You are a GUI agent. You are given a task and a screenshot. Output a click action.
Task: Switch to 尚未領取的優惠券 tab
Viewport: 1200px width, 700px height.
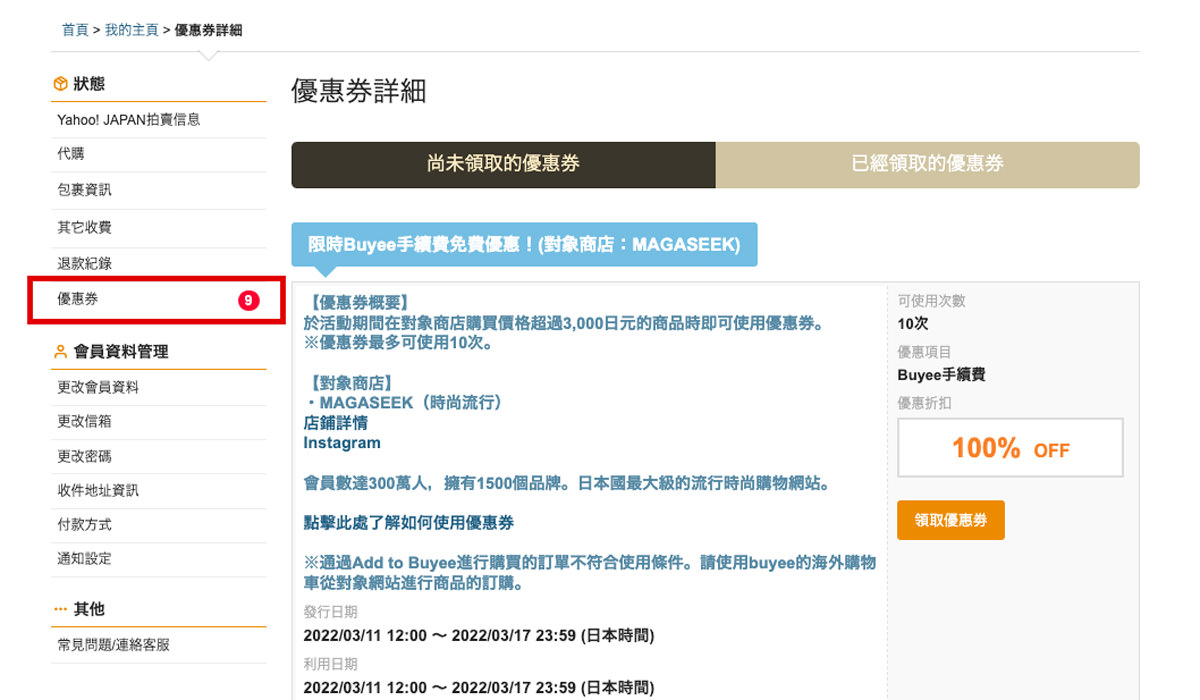pos(503,164)
